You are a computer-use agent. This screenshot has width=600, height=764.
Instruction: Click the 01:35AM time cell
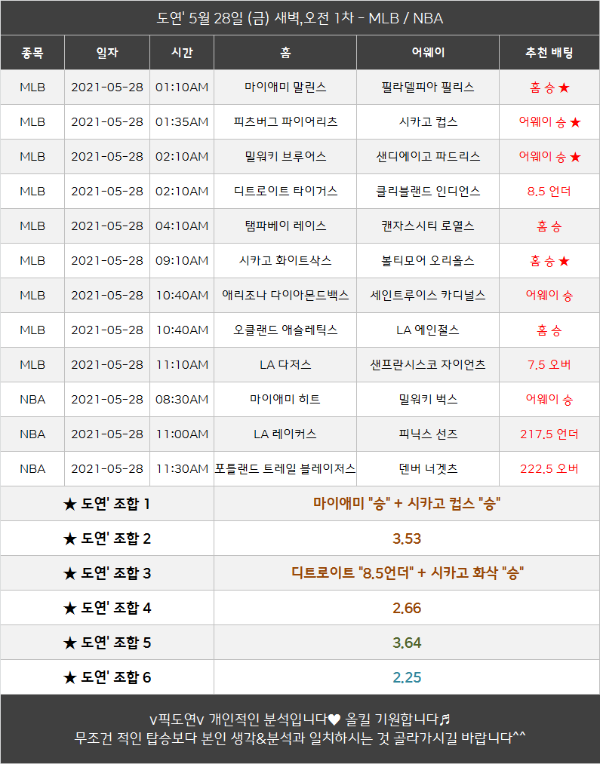point(182,122)
